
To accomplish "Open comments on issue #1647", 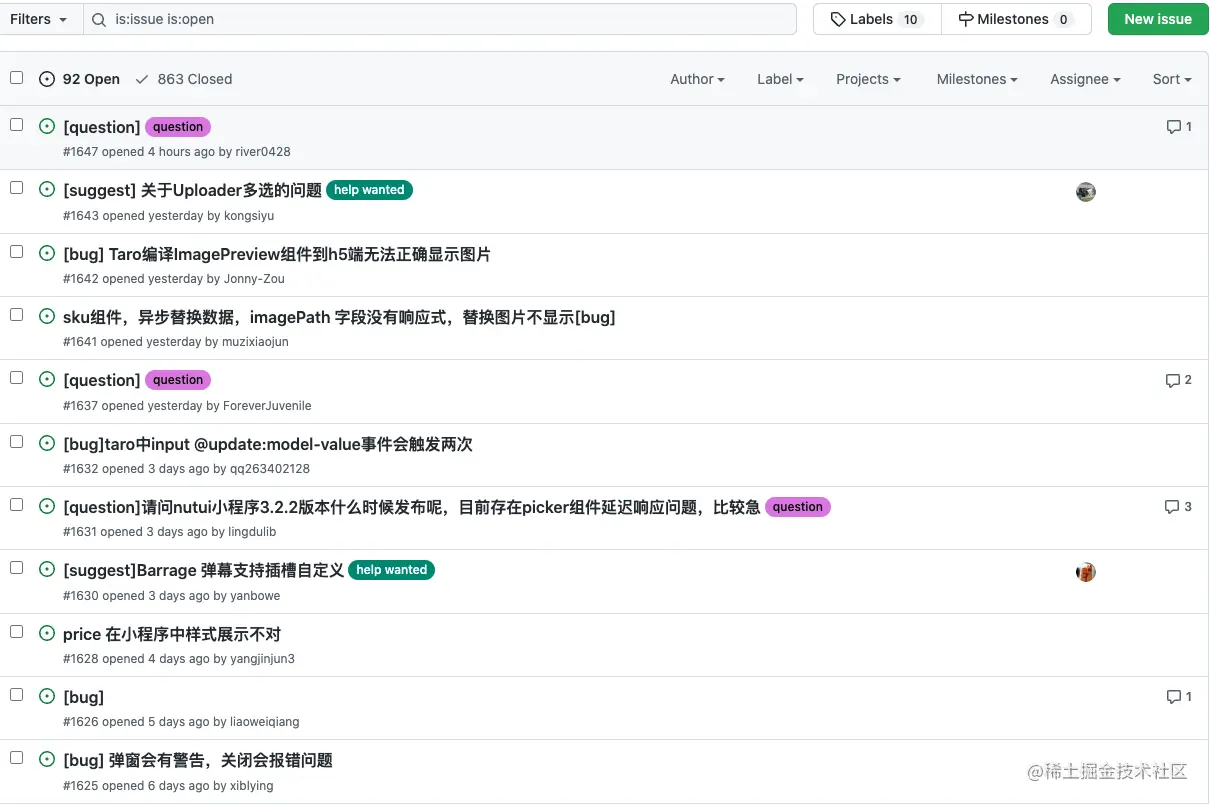I will [1179, 127].
